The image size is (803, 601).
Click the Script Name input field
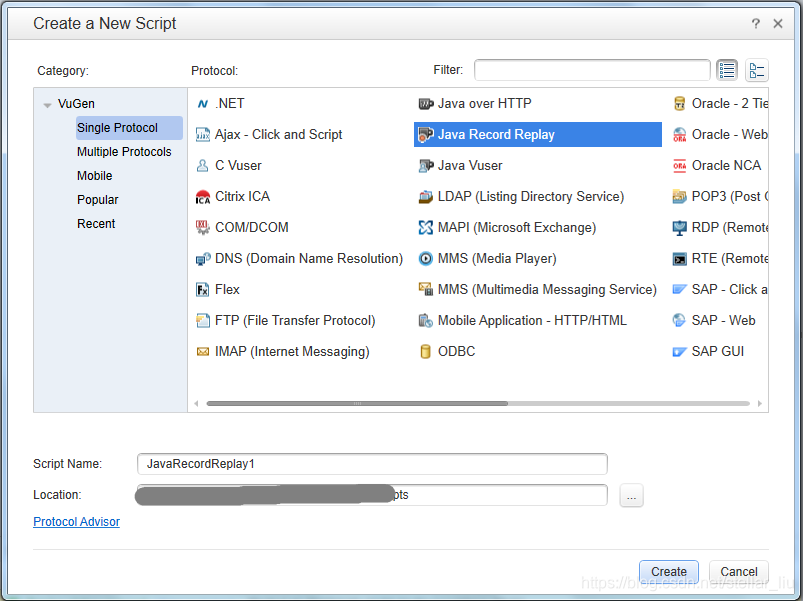pos(372,464)
